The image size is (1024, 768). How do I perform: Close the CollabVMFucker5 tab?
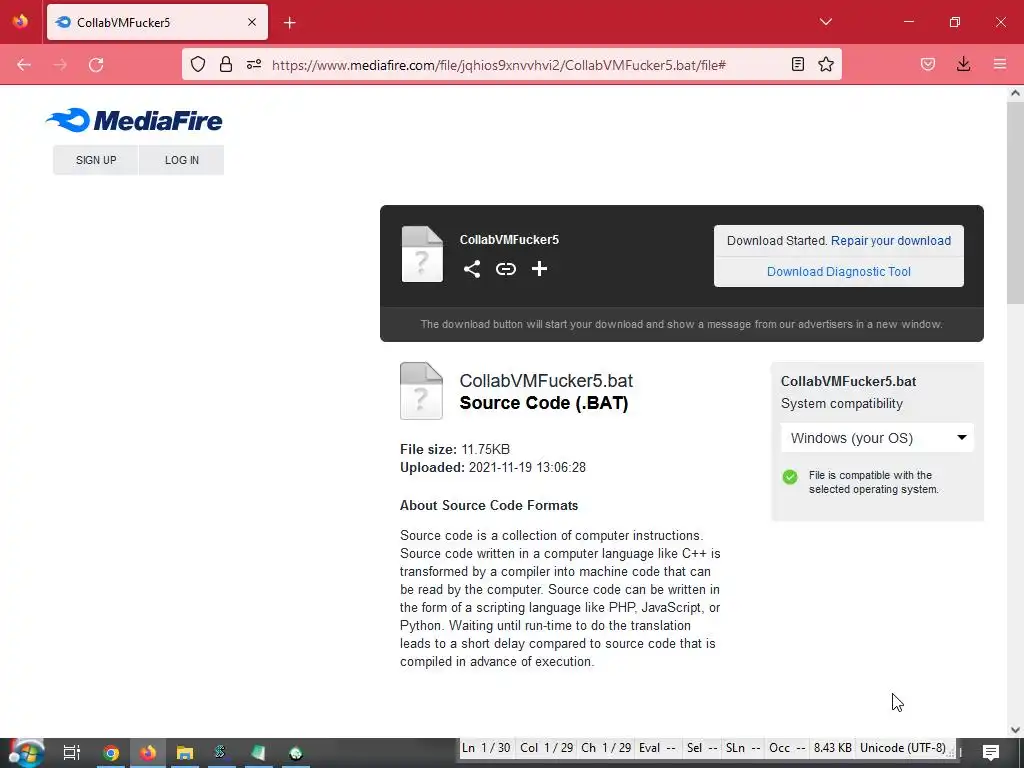pyautogui.click(x=252, y=22)
